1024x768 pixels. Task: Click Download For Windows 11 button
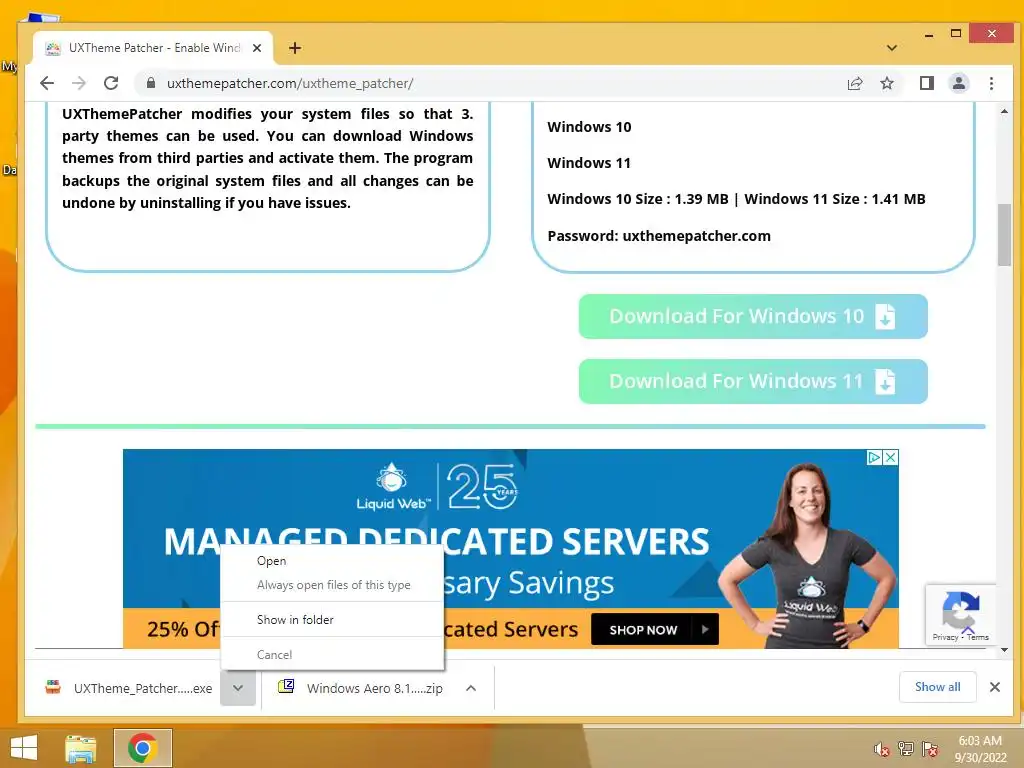tap(753, 381)
